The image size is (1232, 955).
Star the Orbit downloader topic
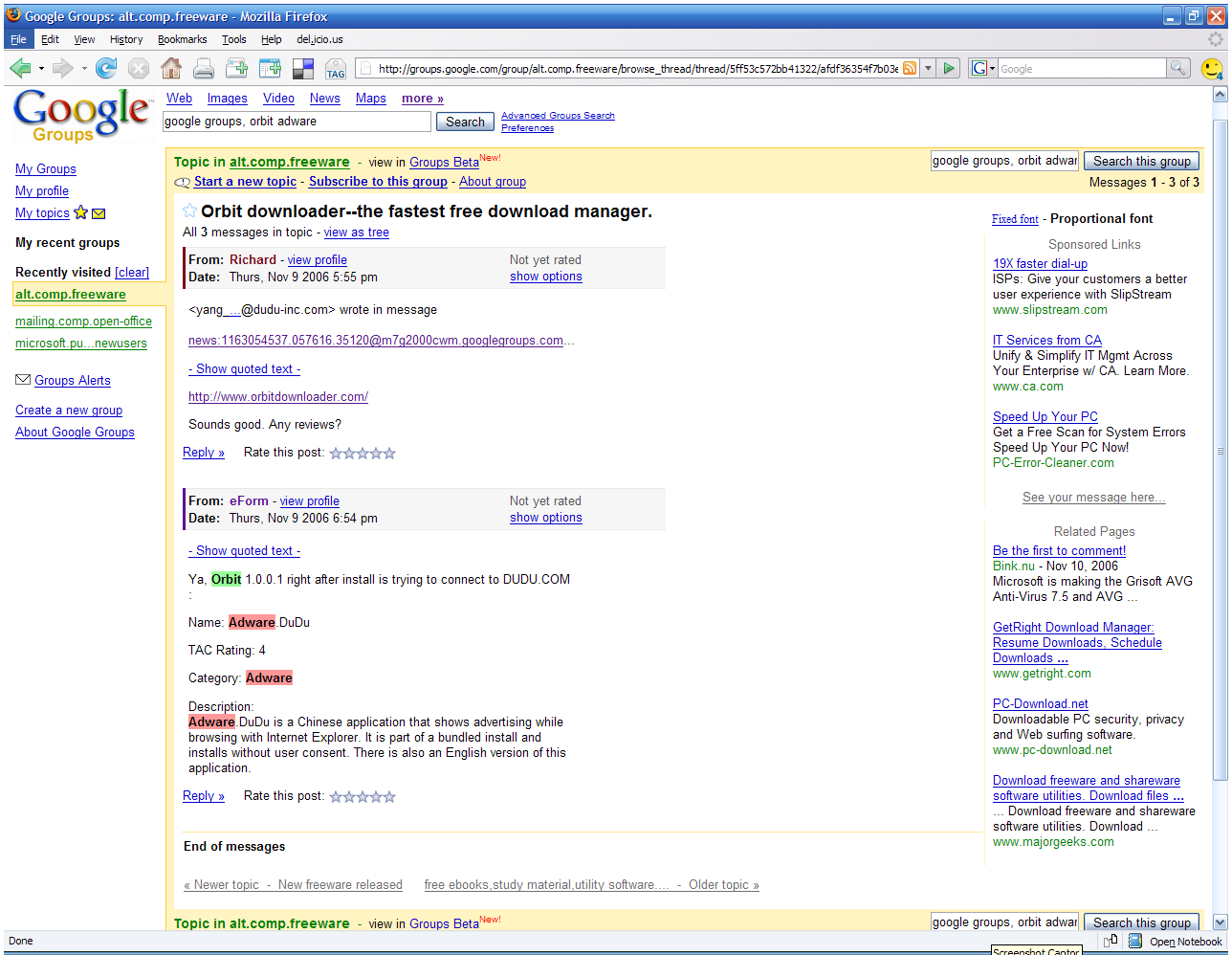189,211
